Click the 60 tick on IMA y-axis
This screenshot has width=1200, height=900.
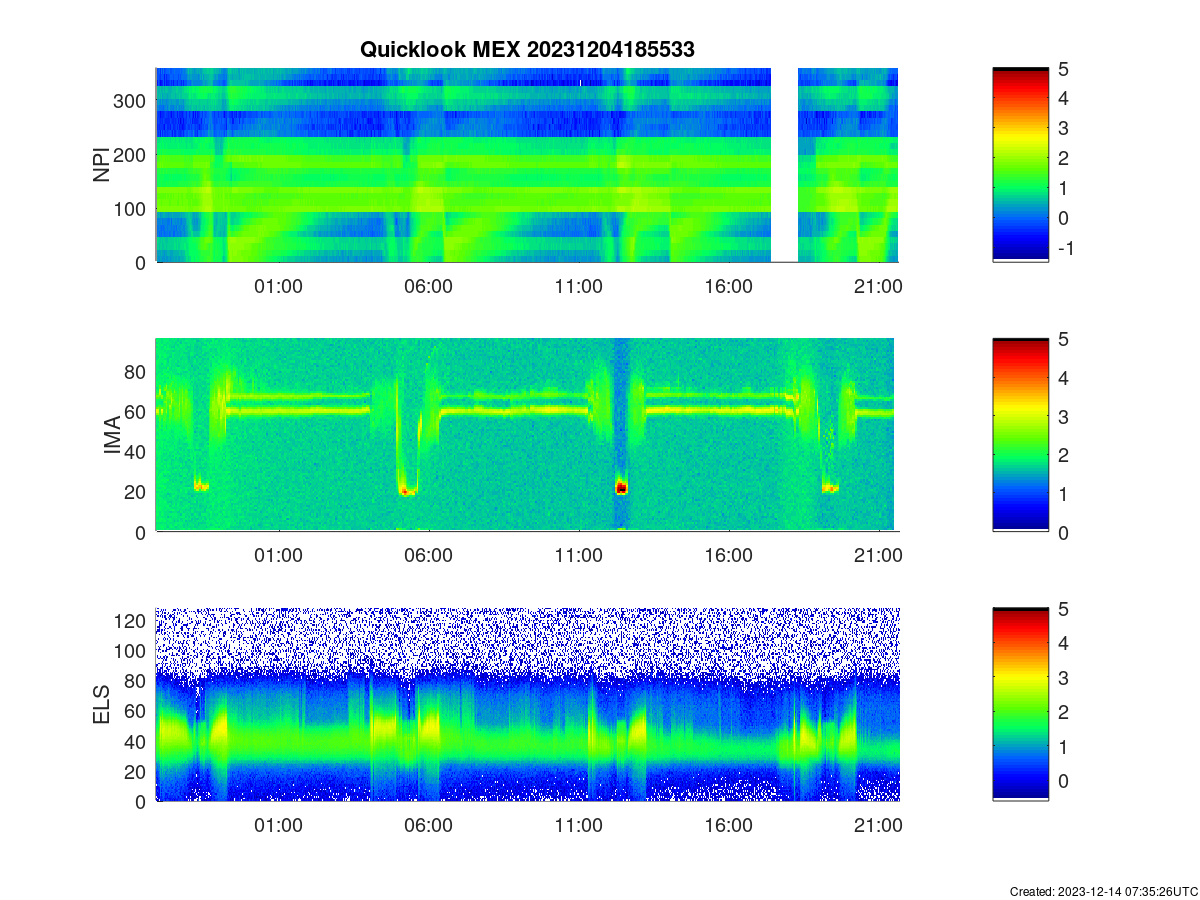click(137, 412)
